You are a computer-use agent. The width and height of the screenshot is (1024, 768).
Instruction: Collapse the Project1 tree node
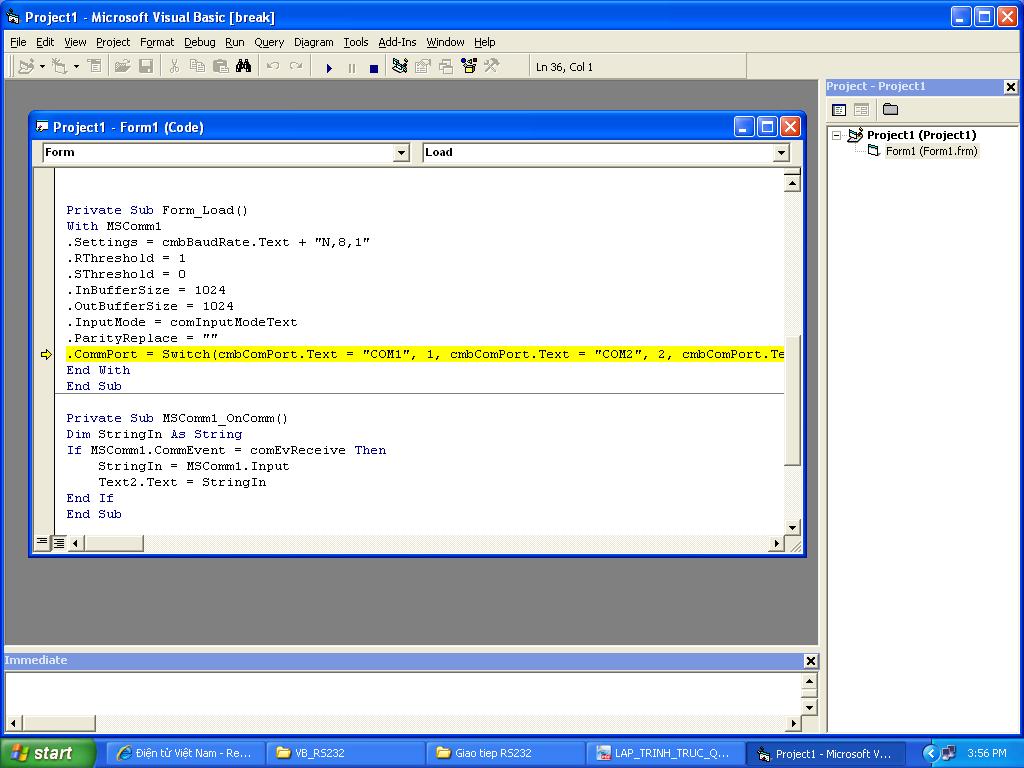click(x=836, y=135)
